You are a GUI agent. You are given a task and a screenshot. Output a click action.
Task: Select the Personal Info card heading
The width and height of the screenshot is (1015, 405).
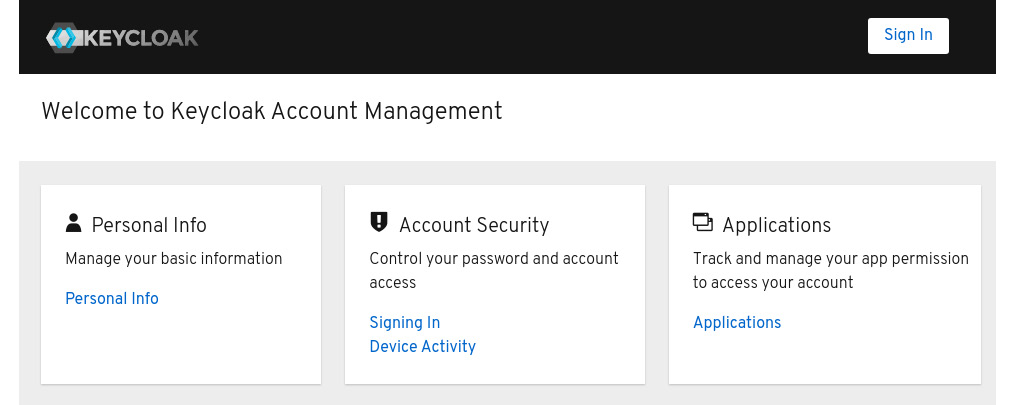click(x=149, y=225)
